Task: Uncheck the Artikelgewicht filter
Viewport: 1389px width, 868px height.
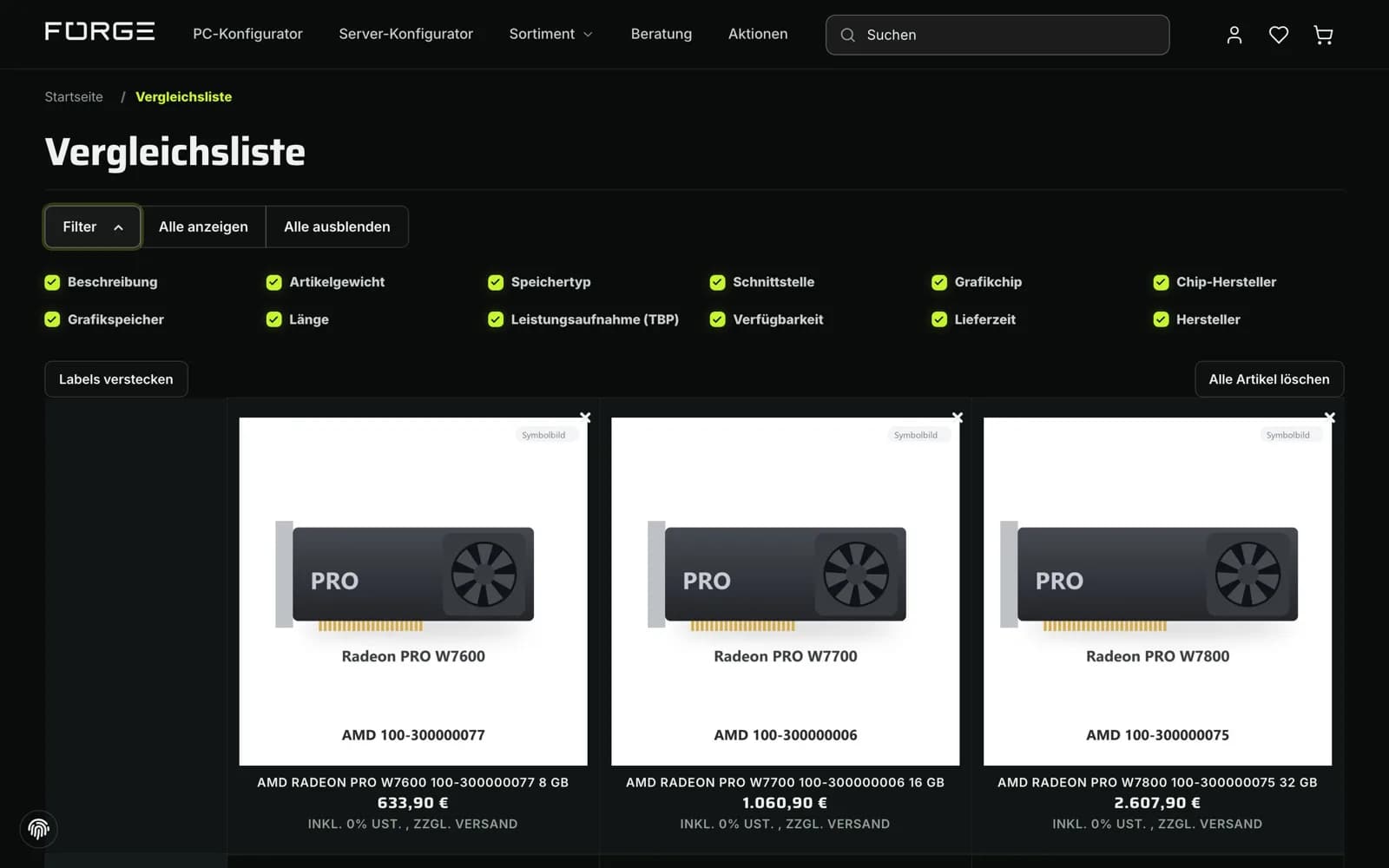Action: tap(273, 282)
